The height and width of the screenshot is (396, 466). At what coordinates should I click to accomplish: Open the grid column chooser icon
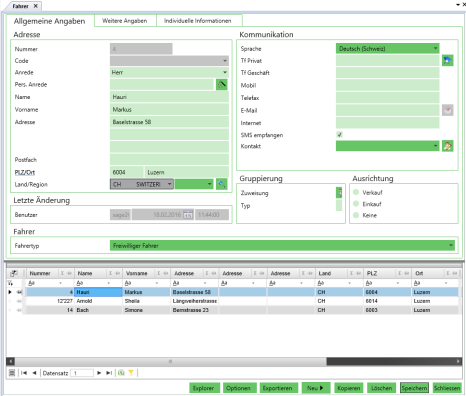pyautogui.click(x=14, y=273)
